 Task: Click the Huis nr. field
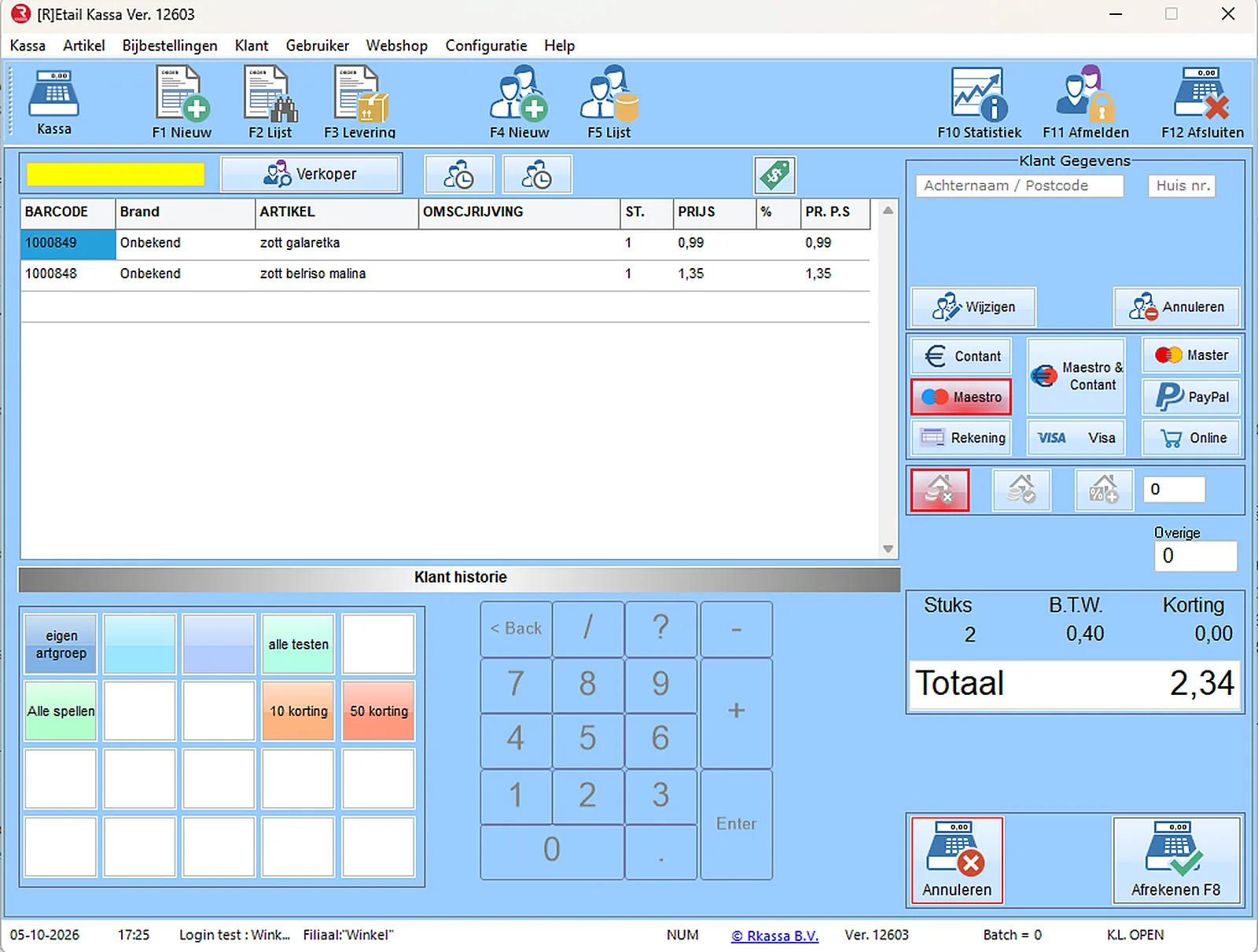pos(1183,186)
